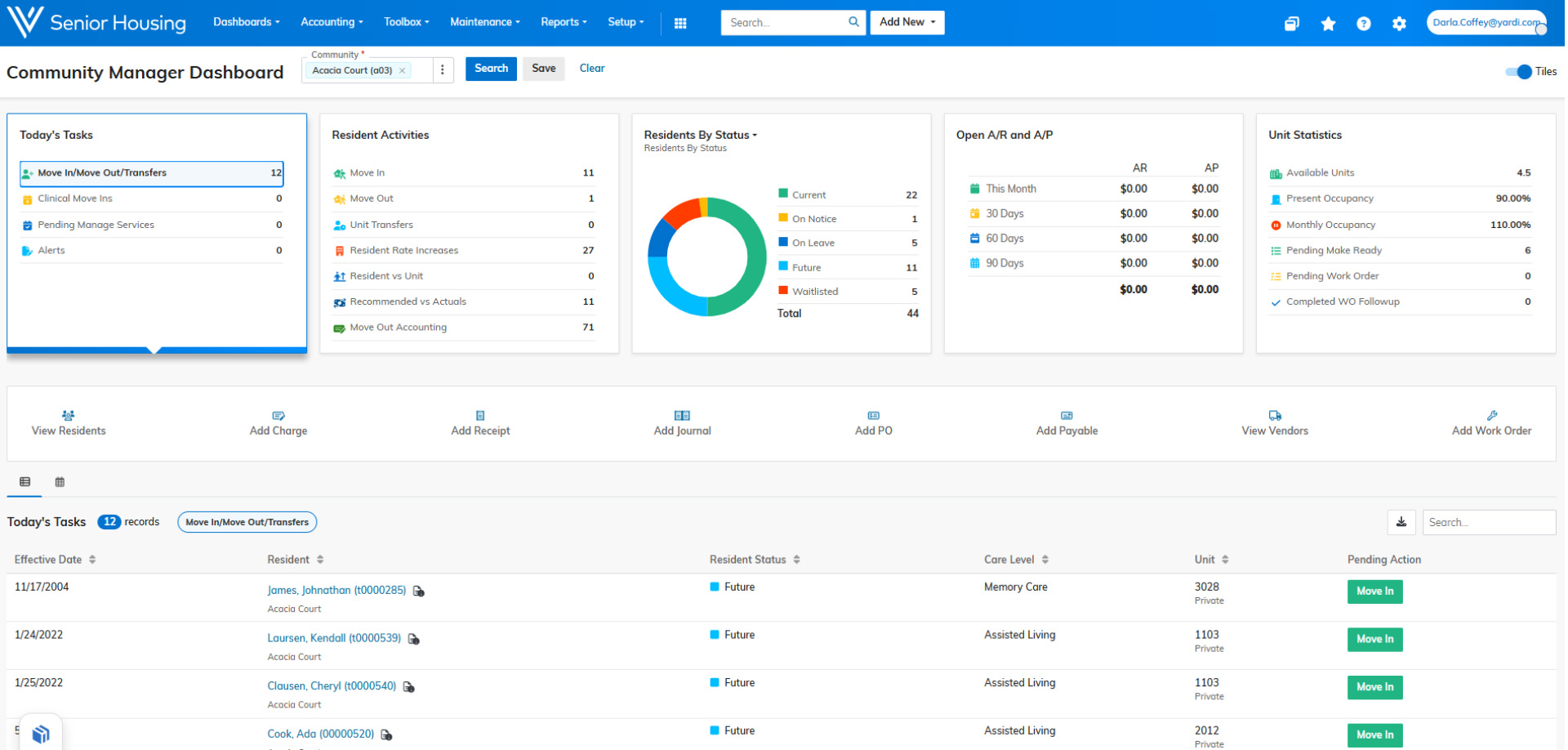Disable the Tiles toggle

1517,72
